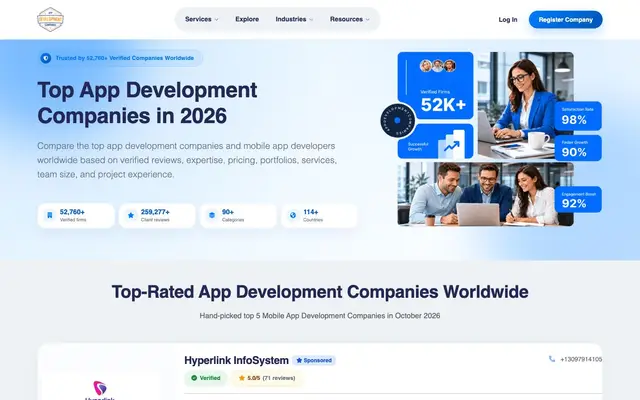Viewport: 640px width, 400px height.
Task: Expand the Resources menu
Action: click(x=349, y=19)
